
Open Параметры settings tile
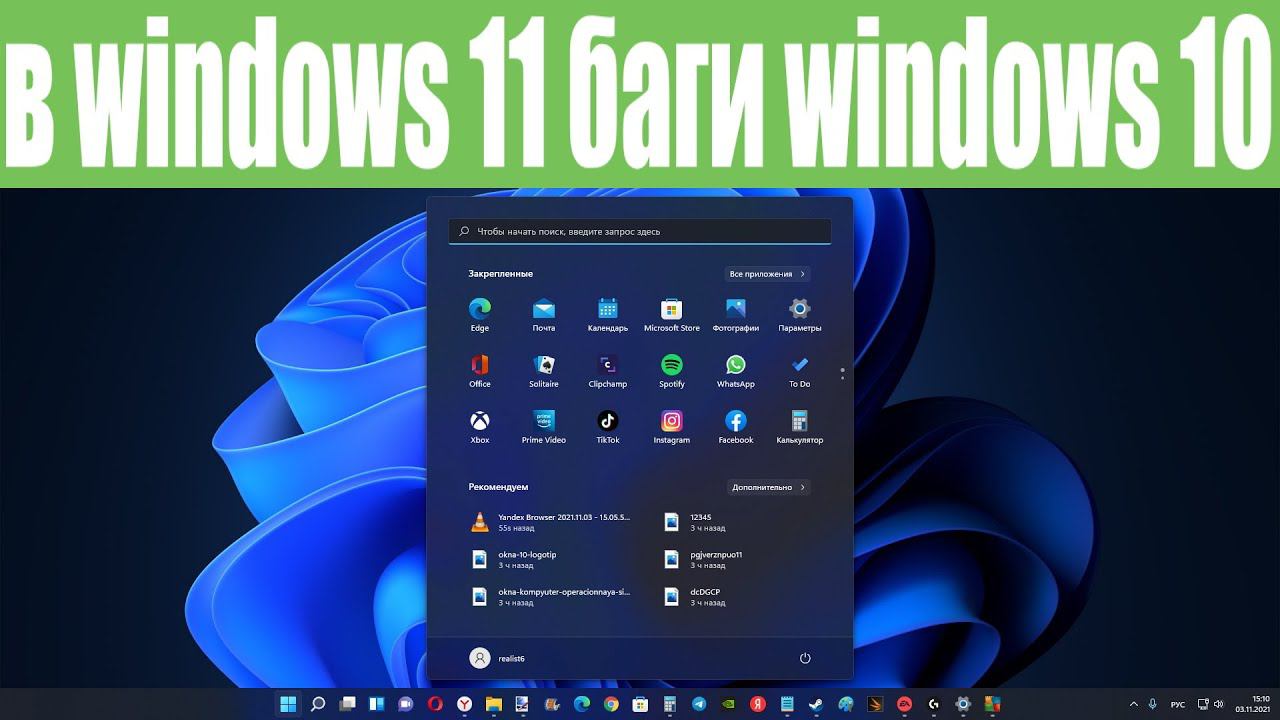click(x=800, y=314)
